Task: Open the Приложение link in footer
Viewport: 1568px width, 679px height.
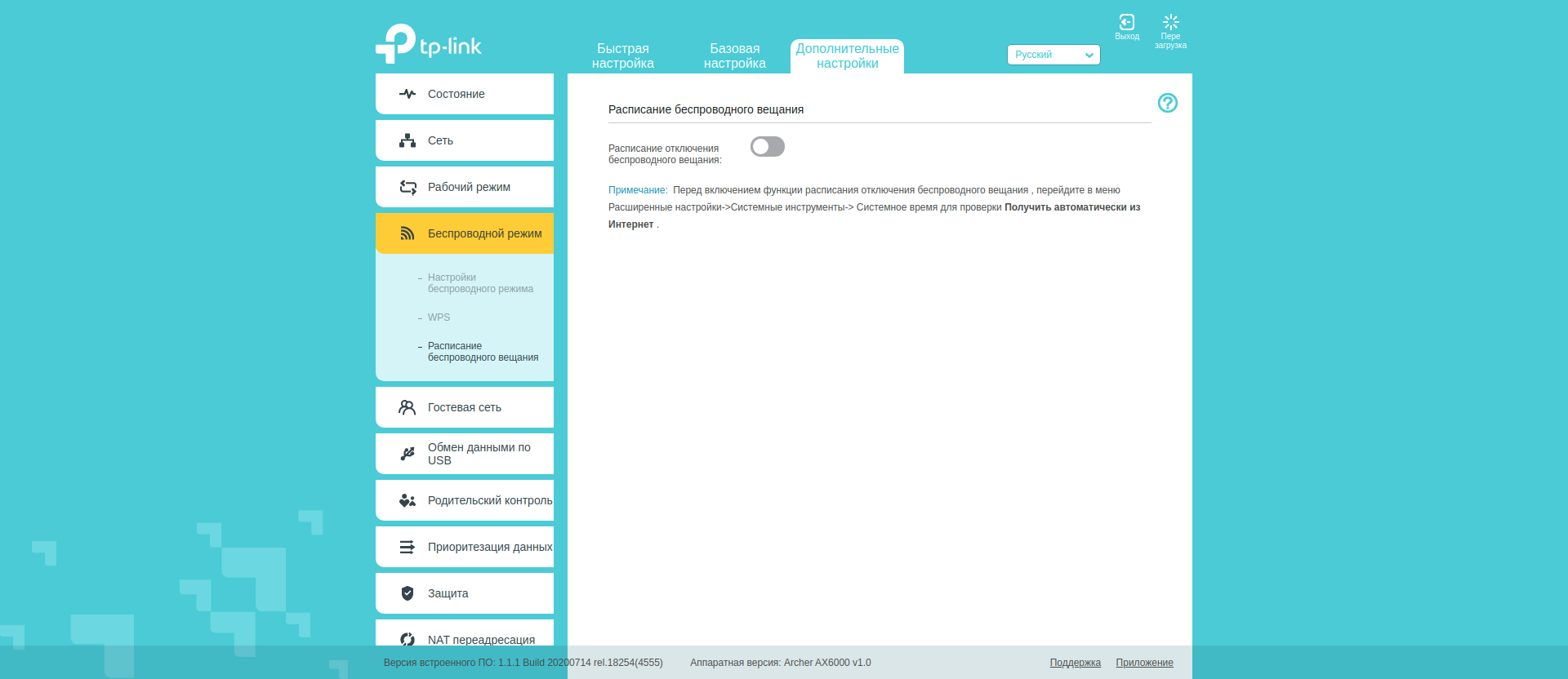Action: tap(1144, 663)
